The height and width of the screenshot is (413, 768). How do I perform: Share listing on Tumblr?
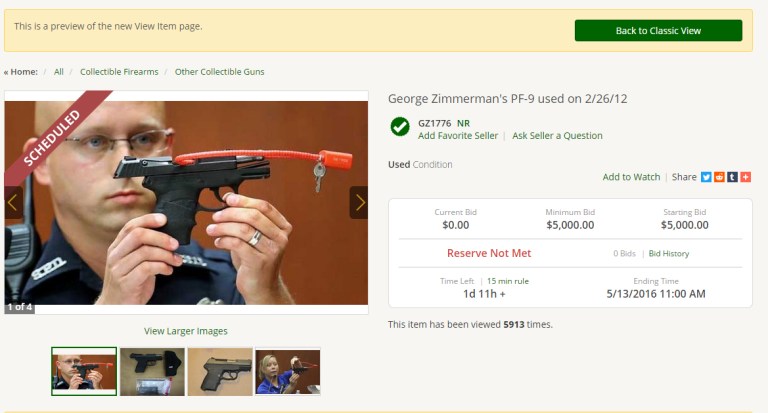[732, 177]
